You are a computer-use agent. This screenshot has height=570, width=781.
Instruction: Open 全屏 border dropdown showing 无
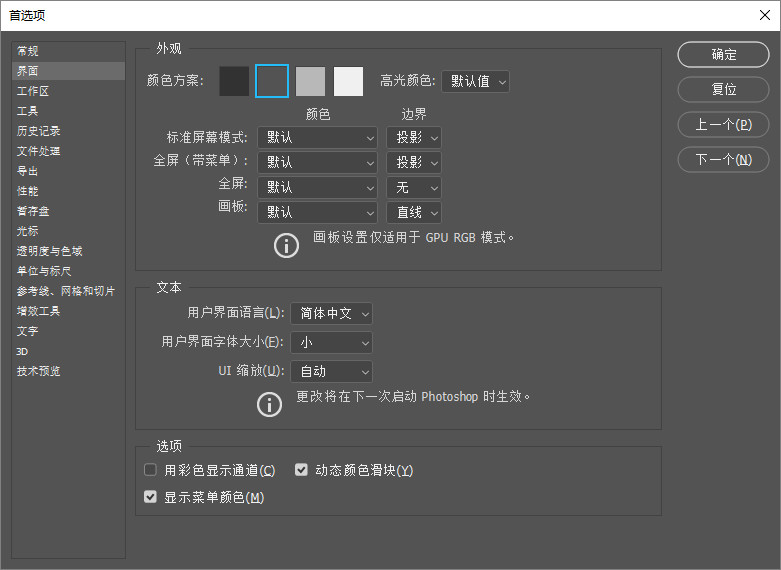[x=414, y=187]
